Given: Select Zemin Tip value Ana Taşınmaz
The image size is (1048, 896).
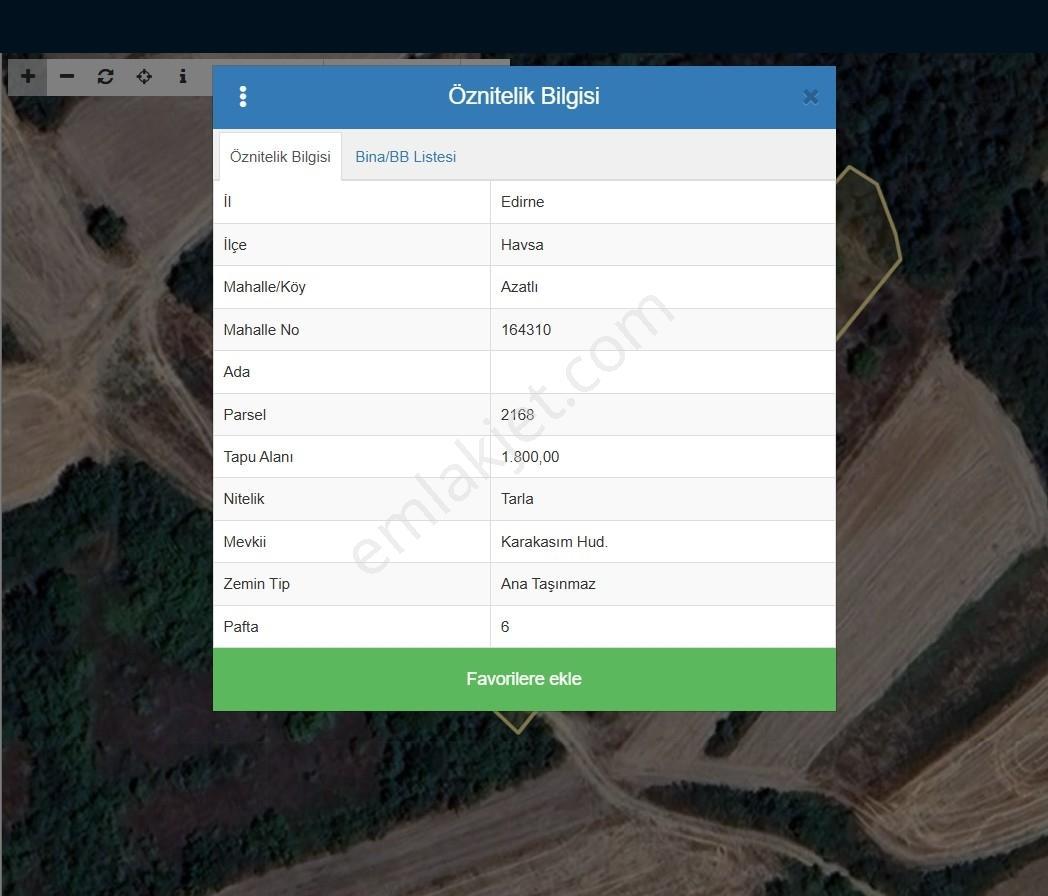Looking at the screenshot, I should coord(548,584).
